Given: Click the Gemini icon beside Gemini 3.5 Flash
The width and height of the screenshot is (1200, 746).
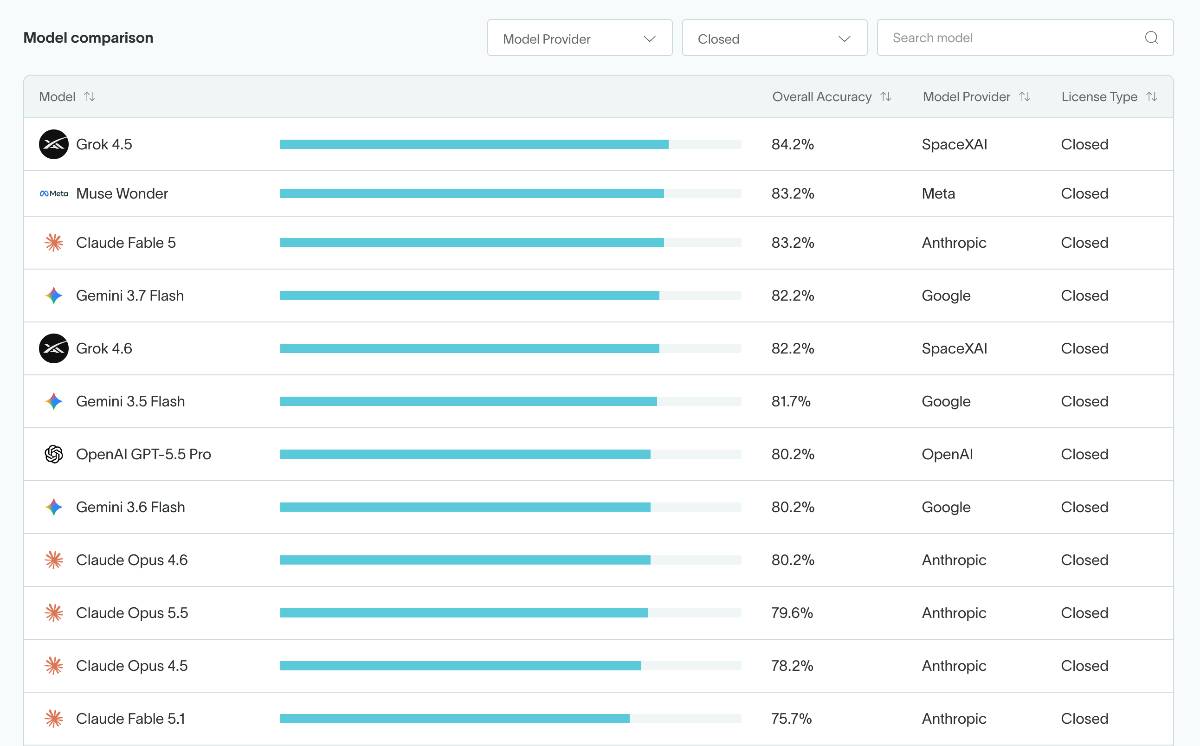Looking at the screenshot, I should (54, 401).
